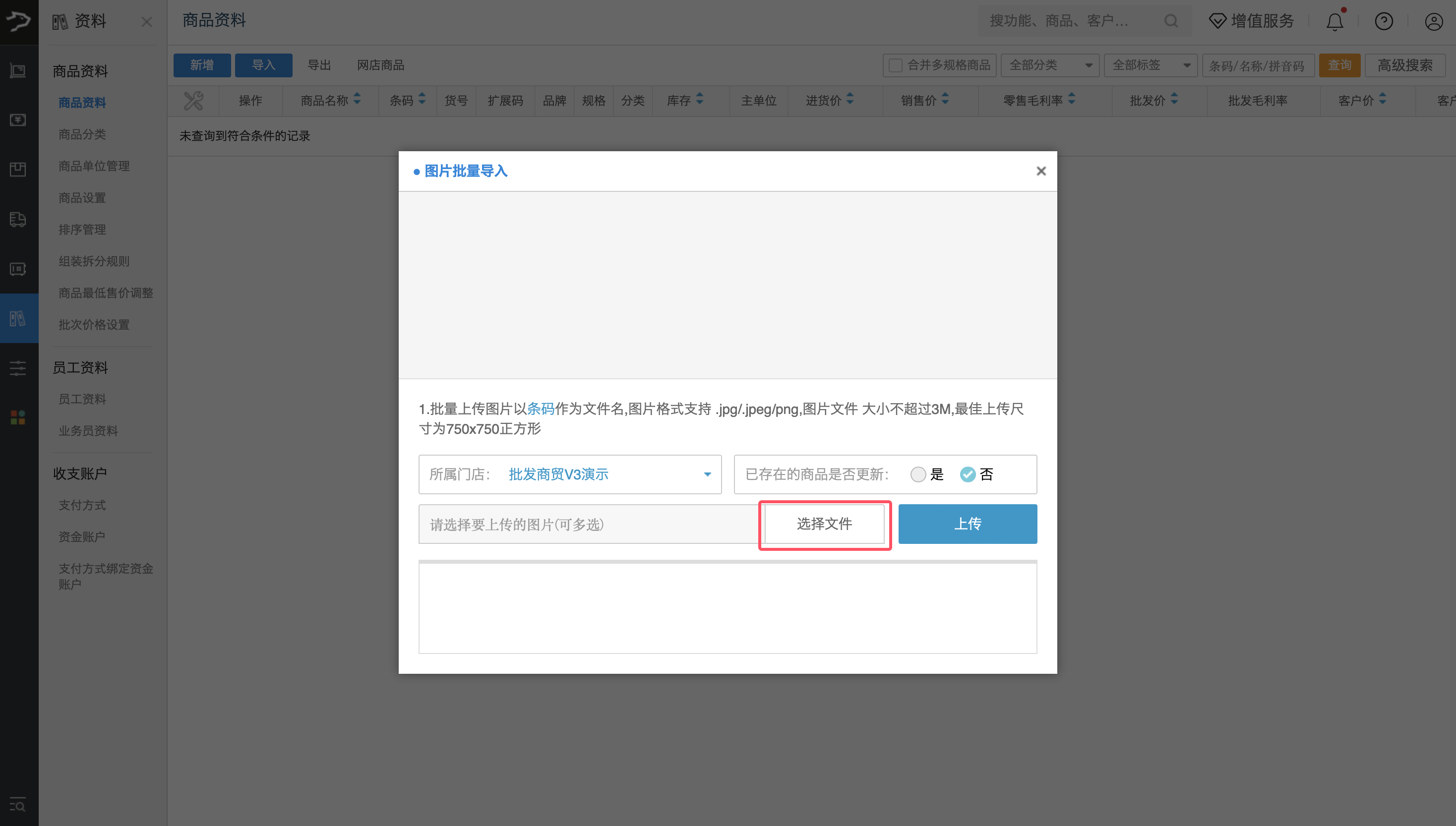This screenshot has height=826, width=1456.
Task: Select 是 for updating existing products
Action: (x=918, y=474)
